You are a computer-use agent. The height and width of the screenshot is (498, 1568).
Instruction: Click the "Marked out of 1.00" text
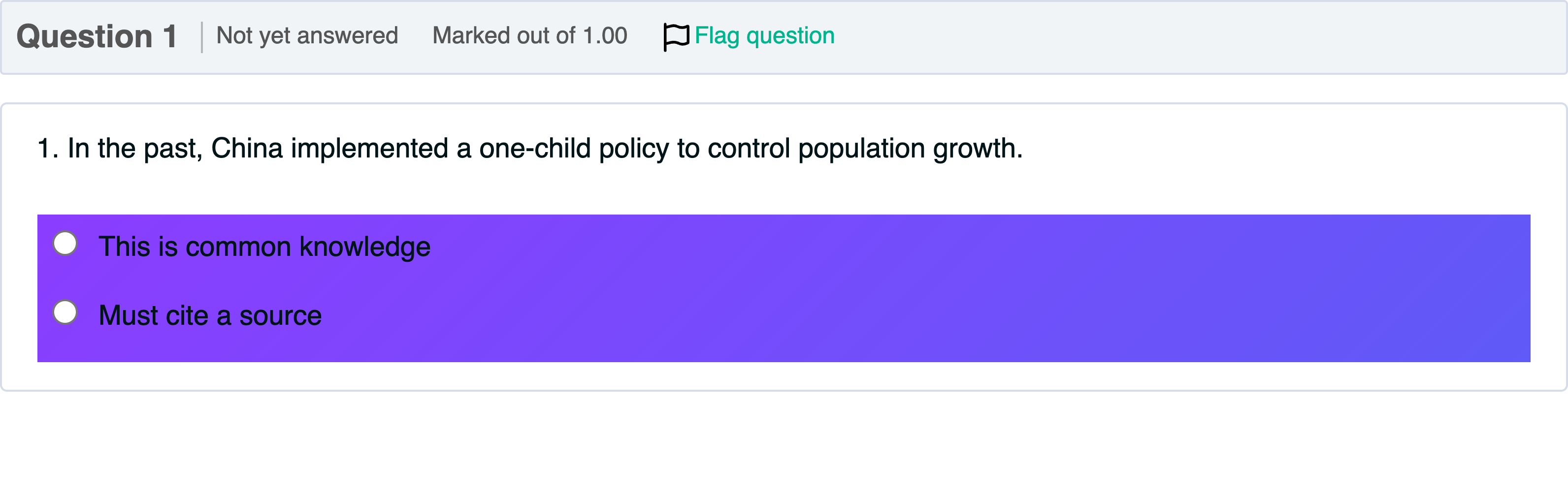click(x=529, y=36)
